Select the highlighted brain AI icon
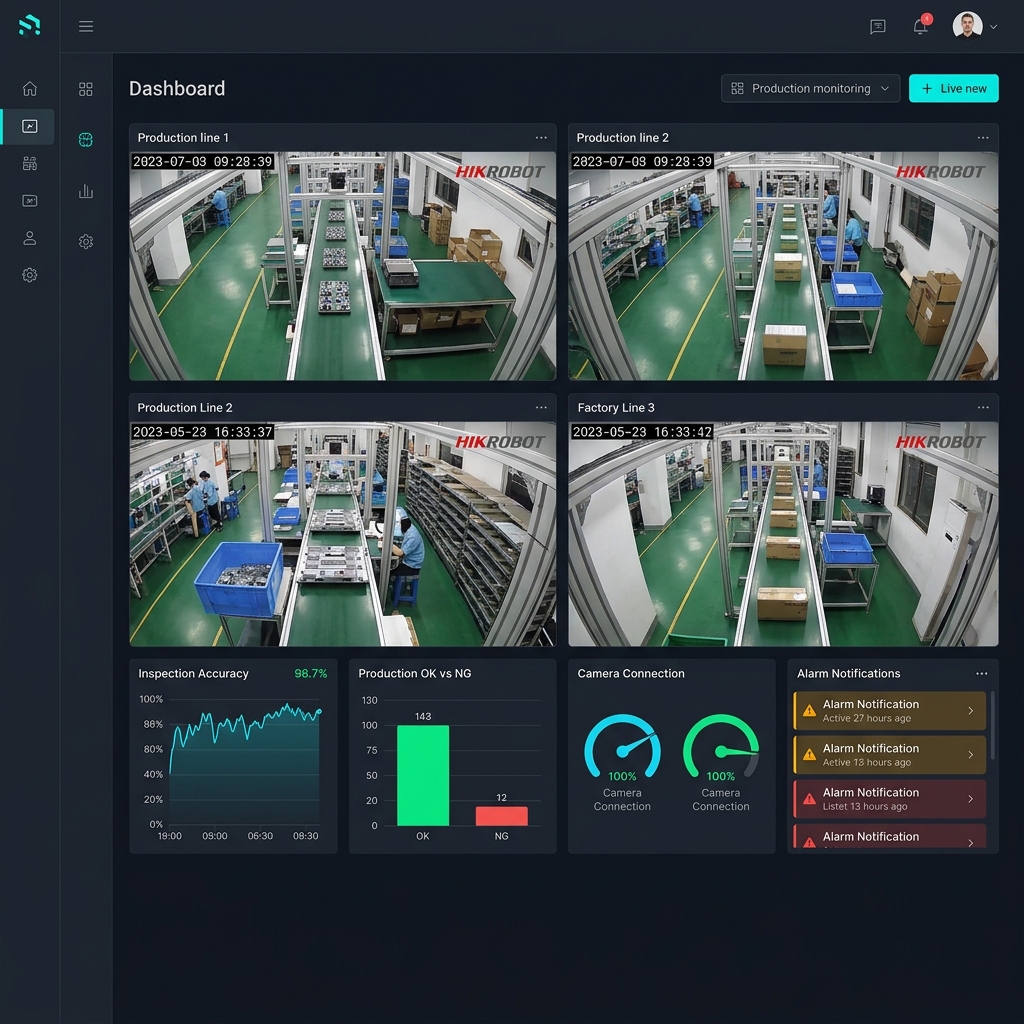Screen dimensions: 1024x1024 coord(86,140)
